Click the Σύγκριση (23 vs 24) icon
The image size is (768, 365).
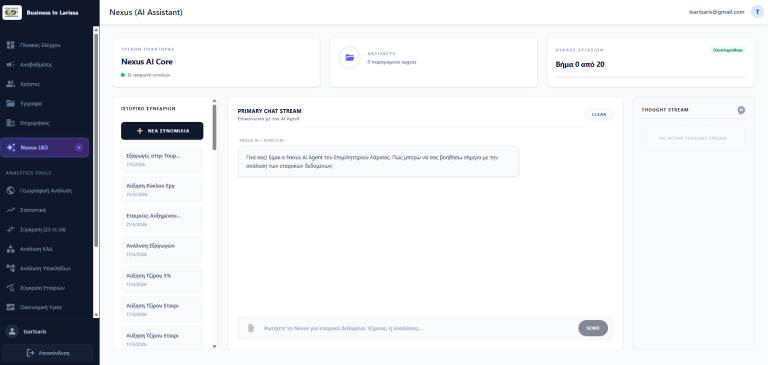(10, 229)
